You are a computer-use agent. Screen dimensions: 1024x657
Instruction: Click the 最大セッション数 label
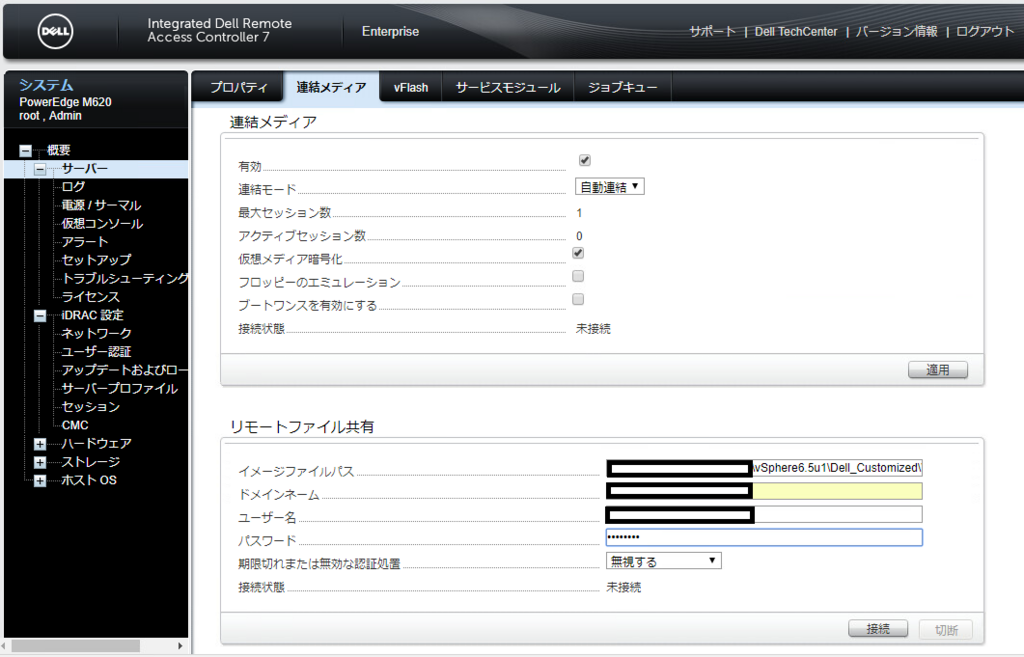point(285,212)
